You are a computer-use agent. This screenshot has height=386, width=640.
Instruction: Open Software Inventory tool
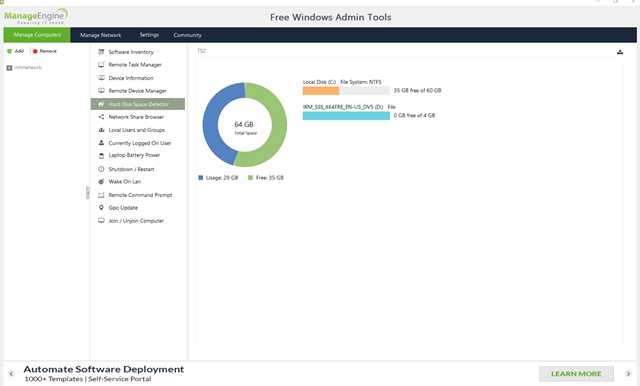pyautogui.click(x=131, y=52)
